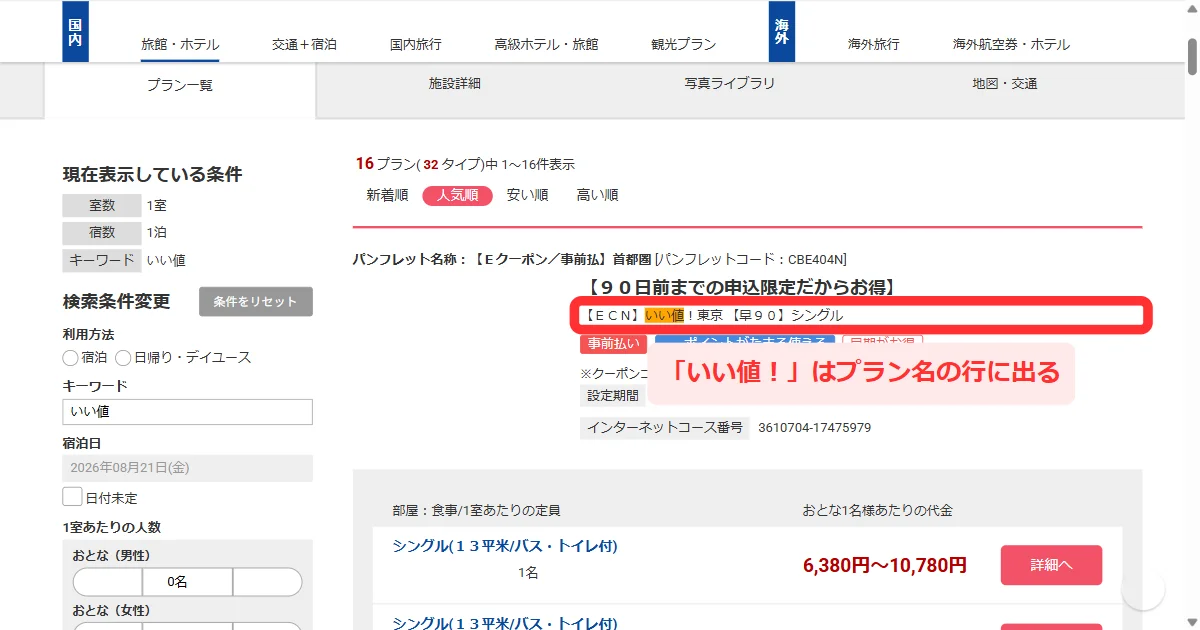The image size is (1200, 630).
Task: Click the course number 3610704-17475979
Action: tap(814, 428)
